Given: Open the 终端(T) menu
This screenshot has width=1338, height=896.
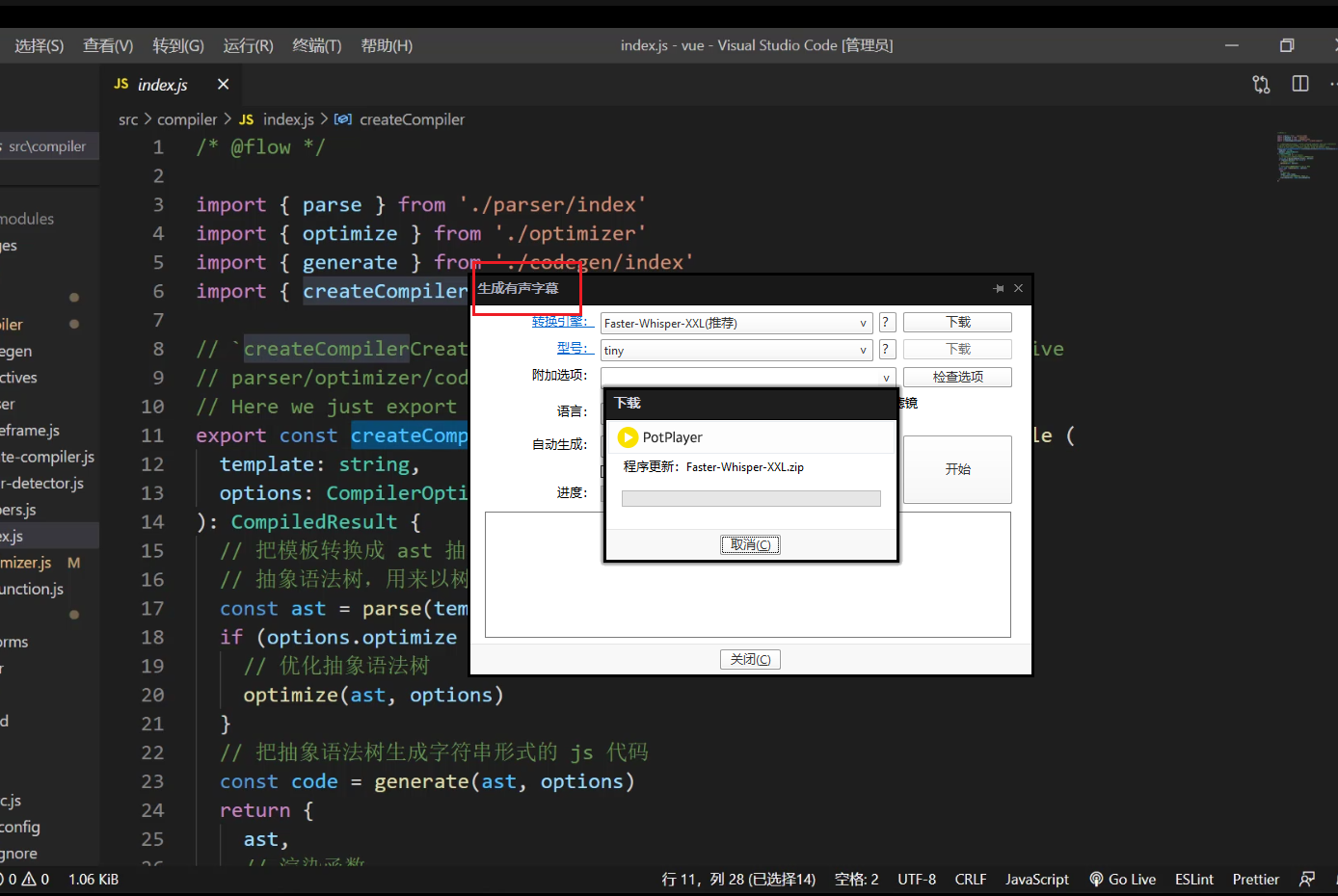Looking at the screenshot, I should click(x=317, y=45).
